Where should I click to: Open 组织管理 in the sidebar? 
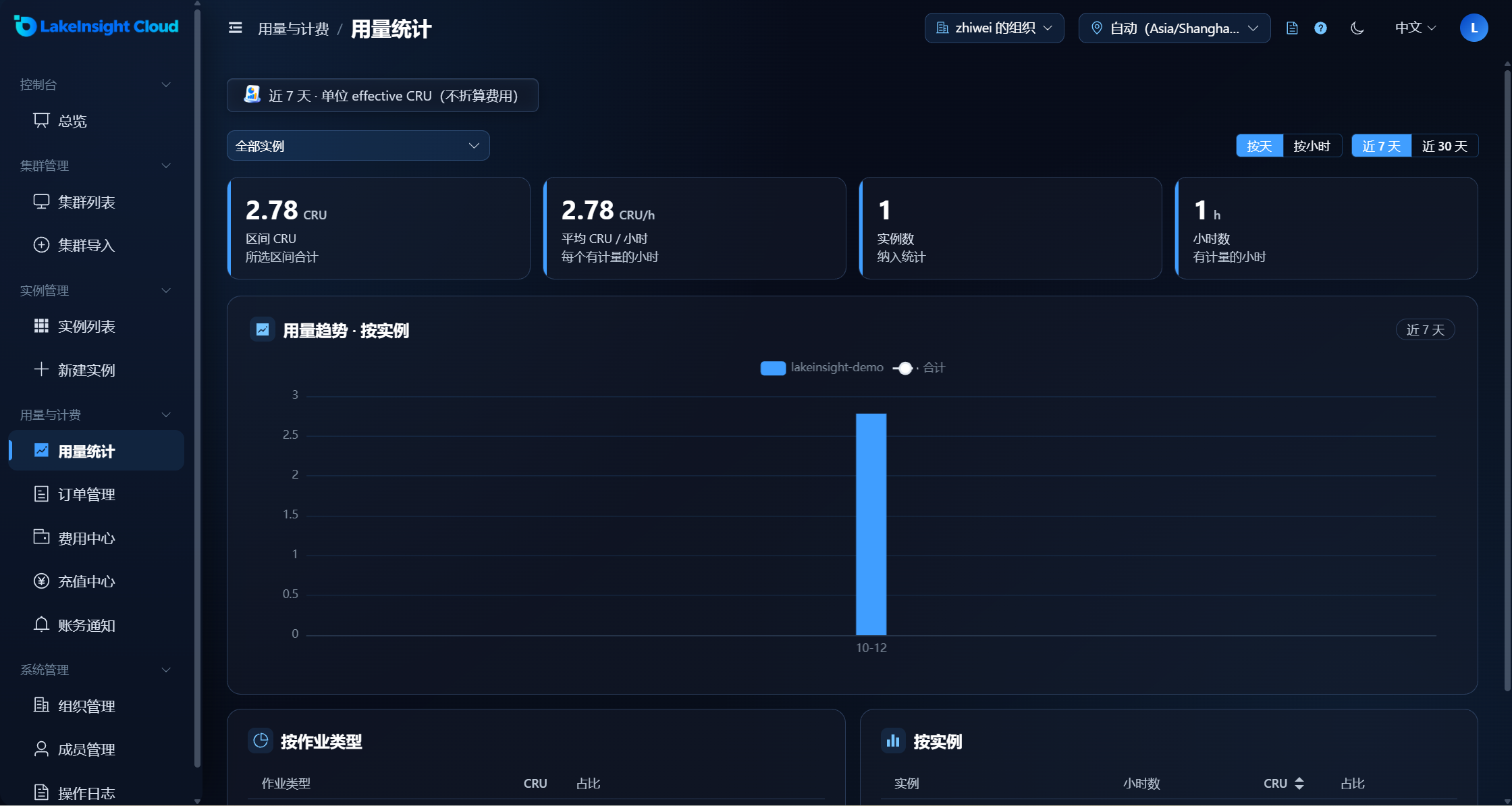(x=96, y=706)
